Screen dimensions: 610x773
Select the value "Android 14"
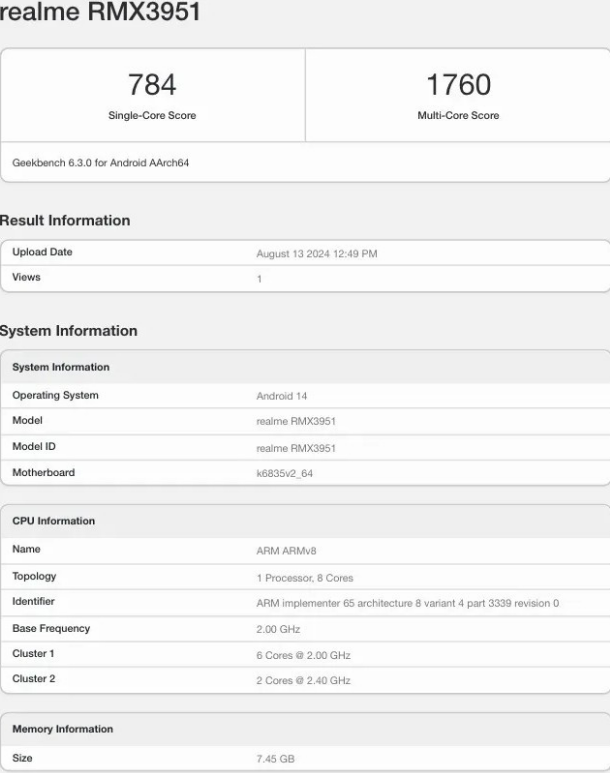[282, 396]
